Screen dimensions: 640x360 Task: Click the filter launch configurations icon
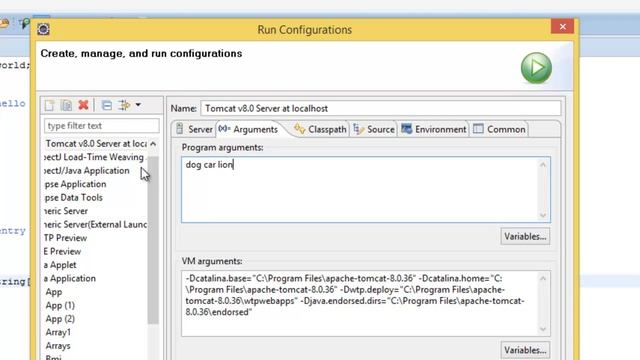tap(124, 105)
